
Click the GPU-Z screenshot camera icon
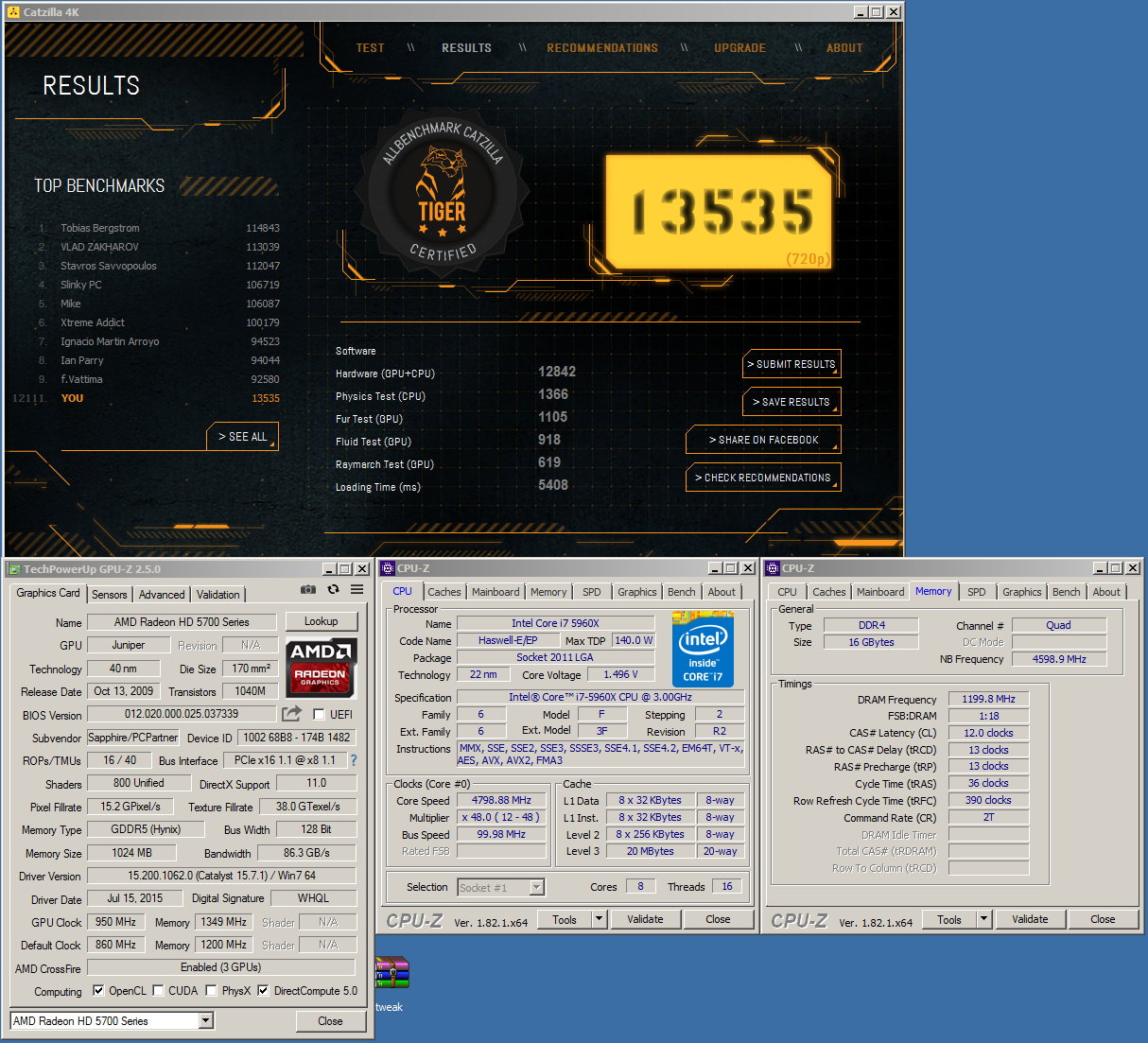308,589
